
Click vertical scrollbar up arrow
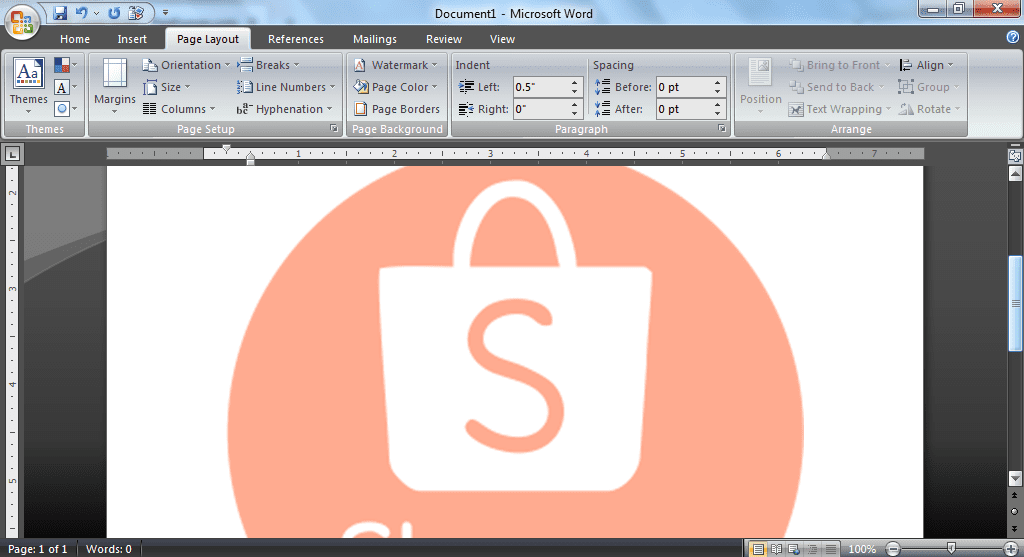pos(1015,174)
